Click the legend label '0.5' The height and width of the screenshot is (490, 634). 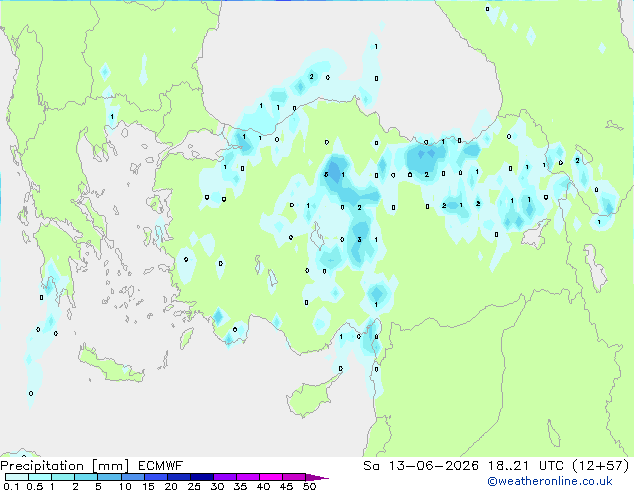(x=35, y=486)
